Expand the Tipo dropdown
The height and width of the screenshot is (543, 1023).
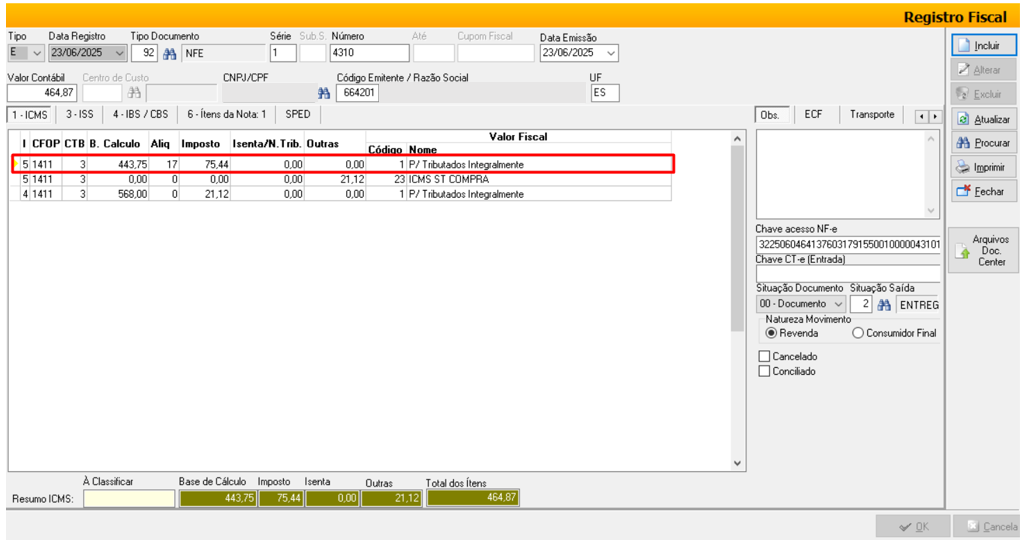point(37,53)
